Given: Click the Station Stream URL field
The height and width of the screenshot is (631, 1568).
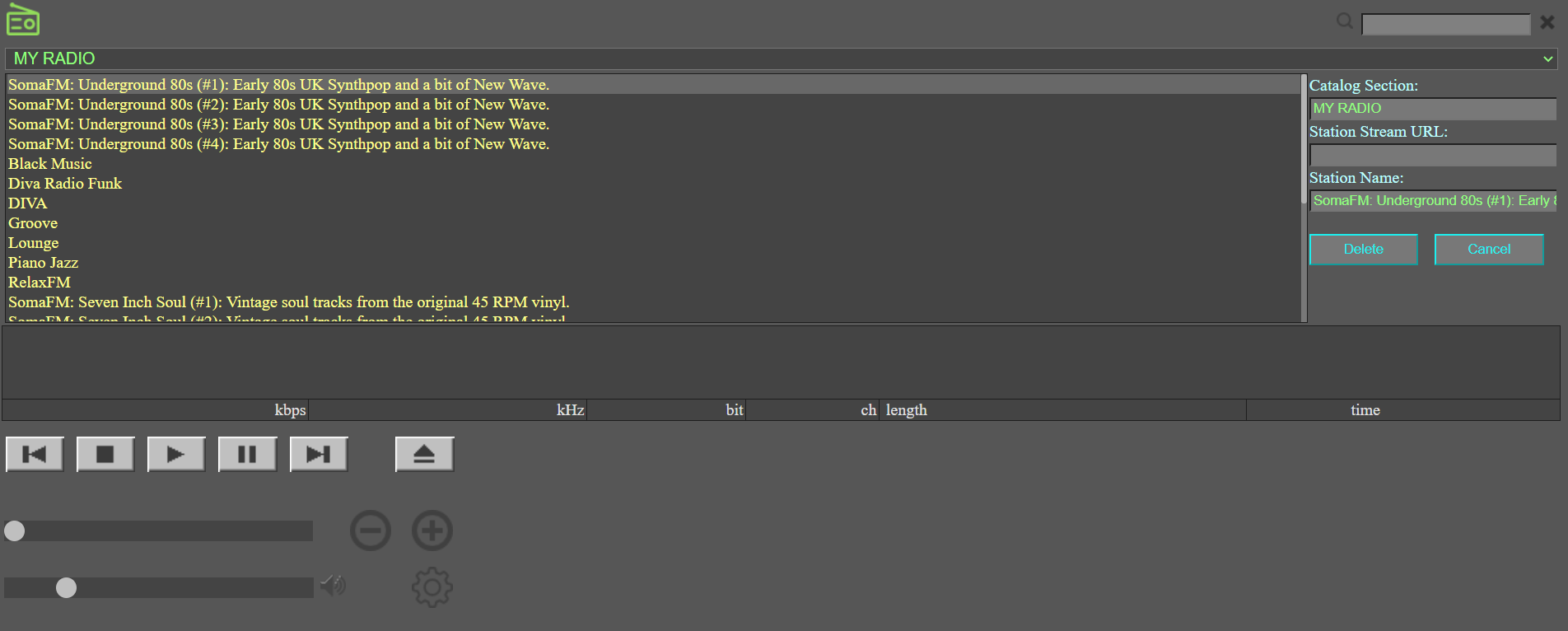Looking at the screenshot, I should coord(1433,155).
